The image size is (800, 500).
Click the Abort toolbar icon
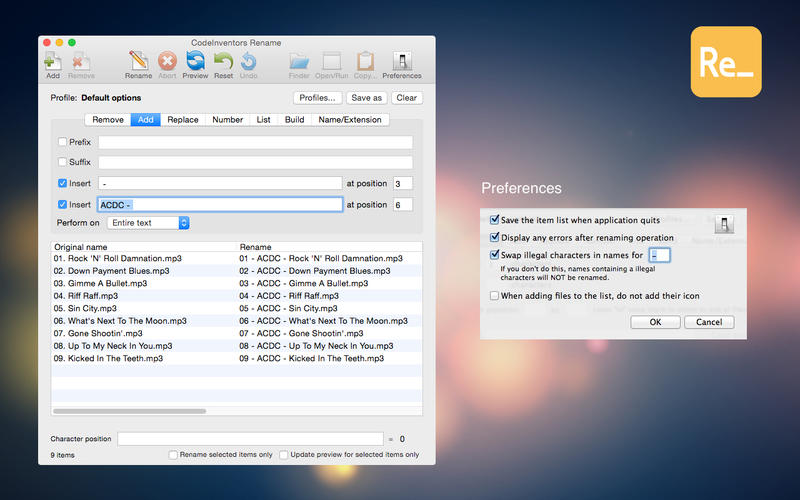[167, 62]
